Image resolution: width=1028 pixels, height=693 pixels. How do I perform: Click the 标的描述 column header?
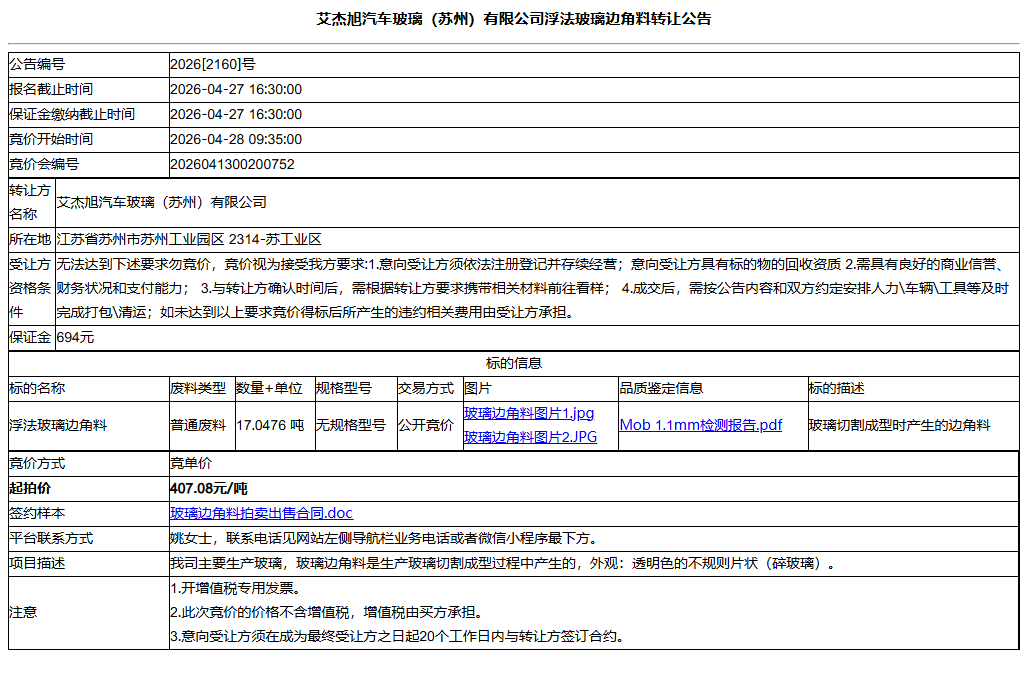[x=837, y=388]
